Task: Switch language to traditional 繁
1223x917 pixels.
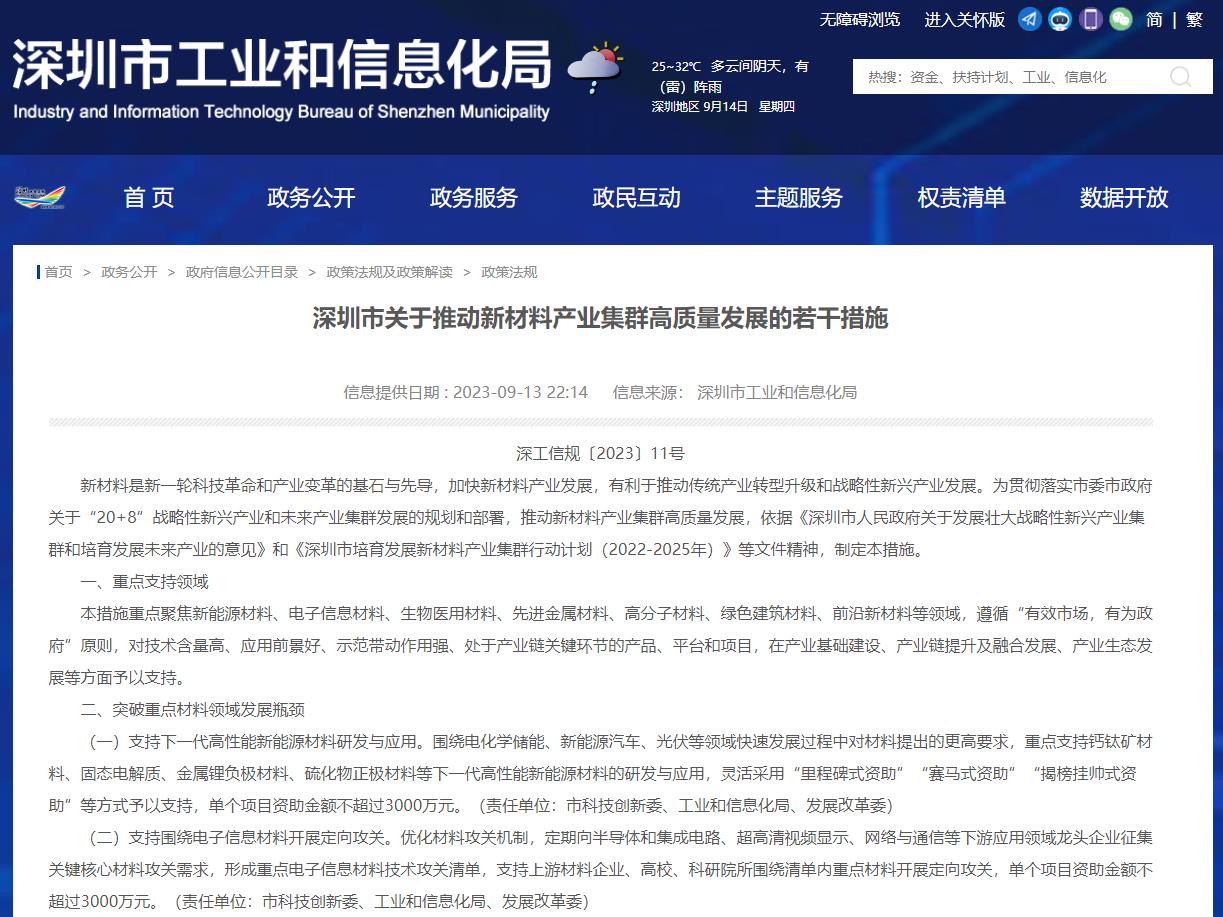Action: point(1194,19)
